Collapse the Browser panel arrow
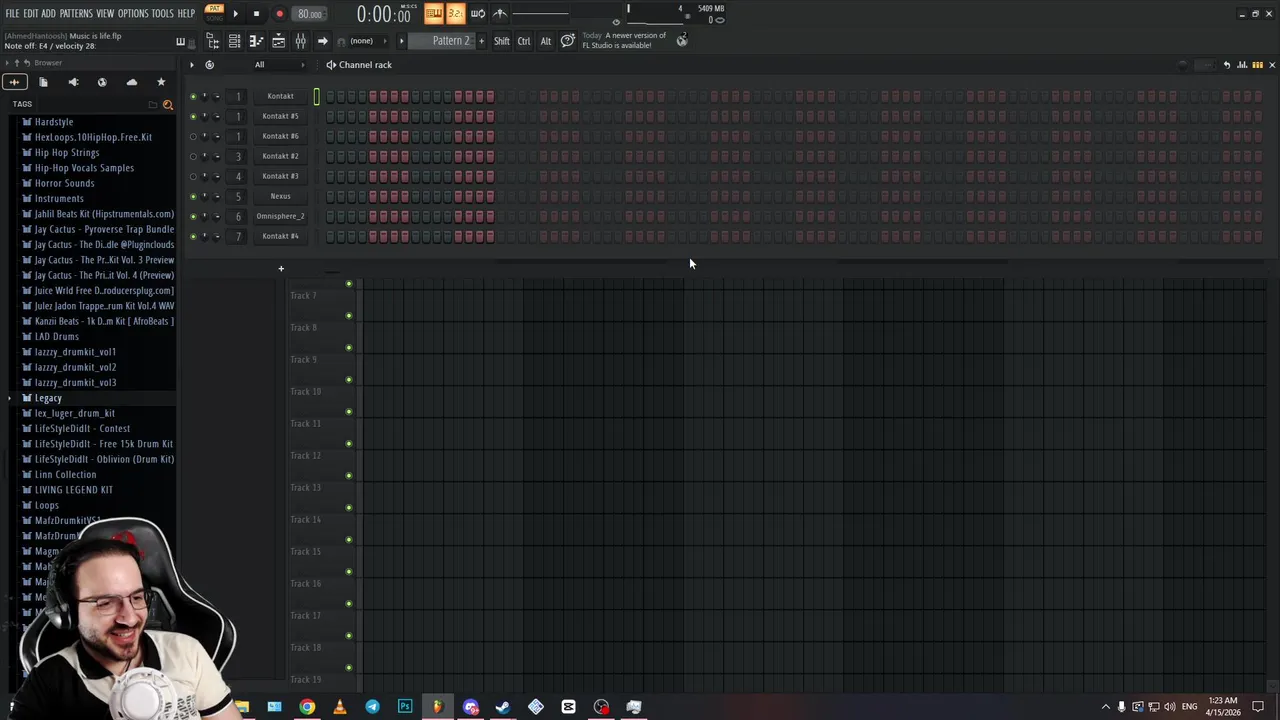The image size is (1280, 720). (6, 63)
